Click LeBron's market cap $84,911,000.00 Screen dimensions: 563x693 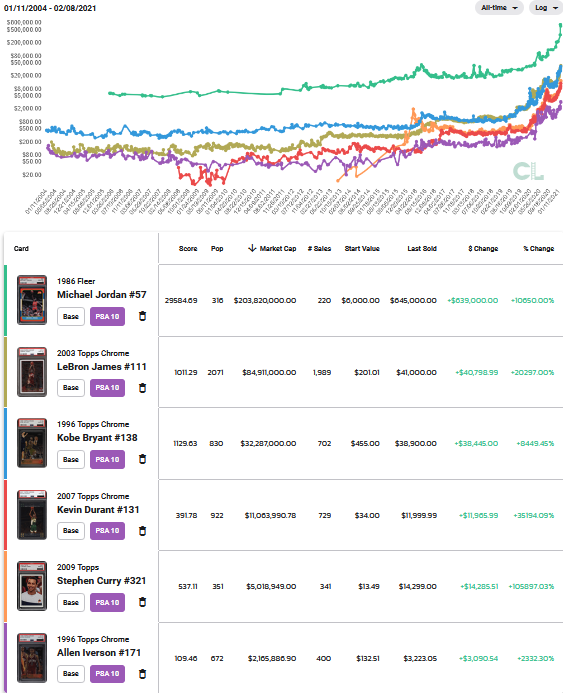(269, 373)
